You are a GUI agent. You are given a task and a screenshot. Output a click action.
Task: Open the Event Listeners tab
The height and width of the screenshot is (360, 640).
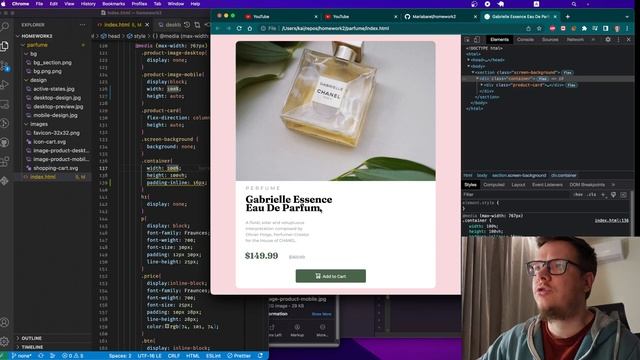[547, 185]
